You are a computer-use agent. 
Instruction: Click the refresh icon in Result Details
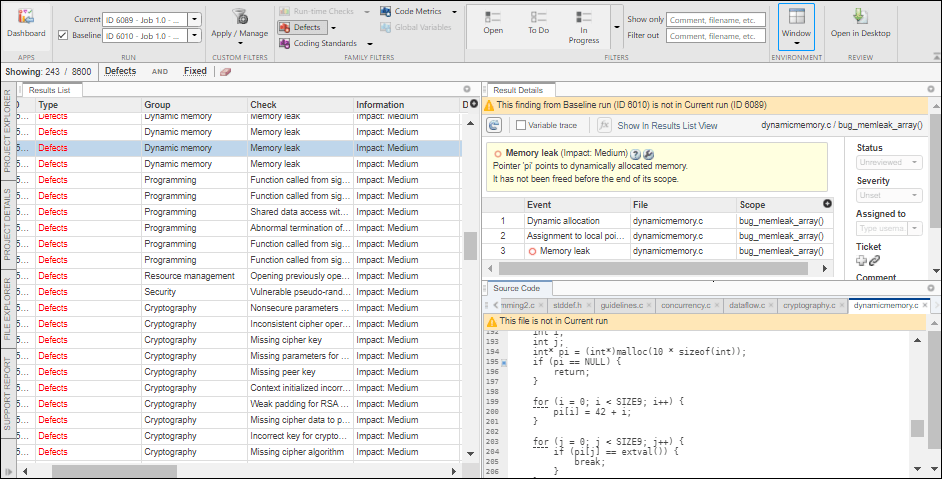coord(494,125)
